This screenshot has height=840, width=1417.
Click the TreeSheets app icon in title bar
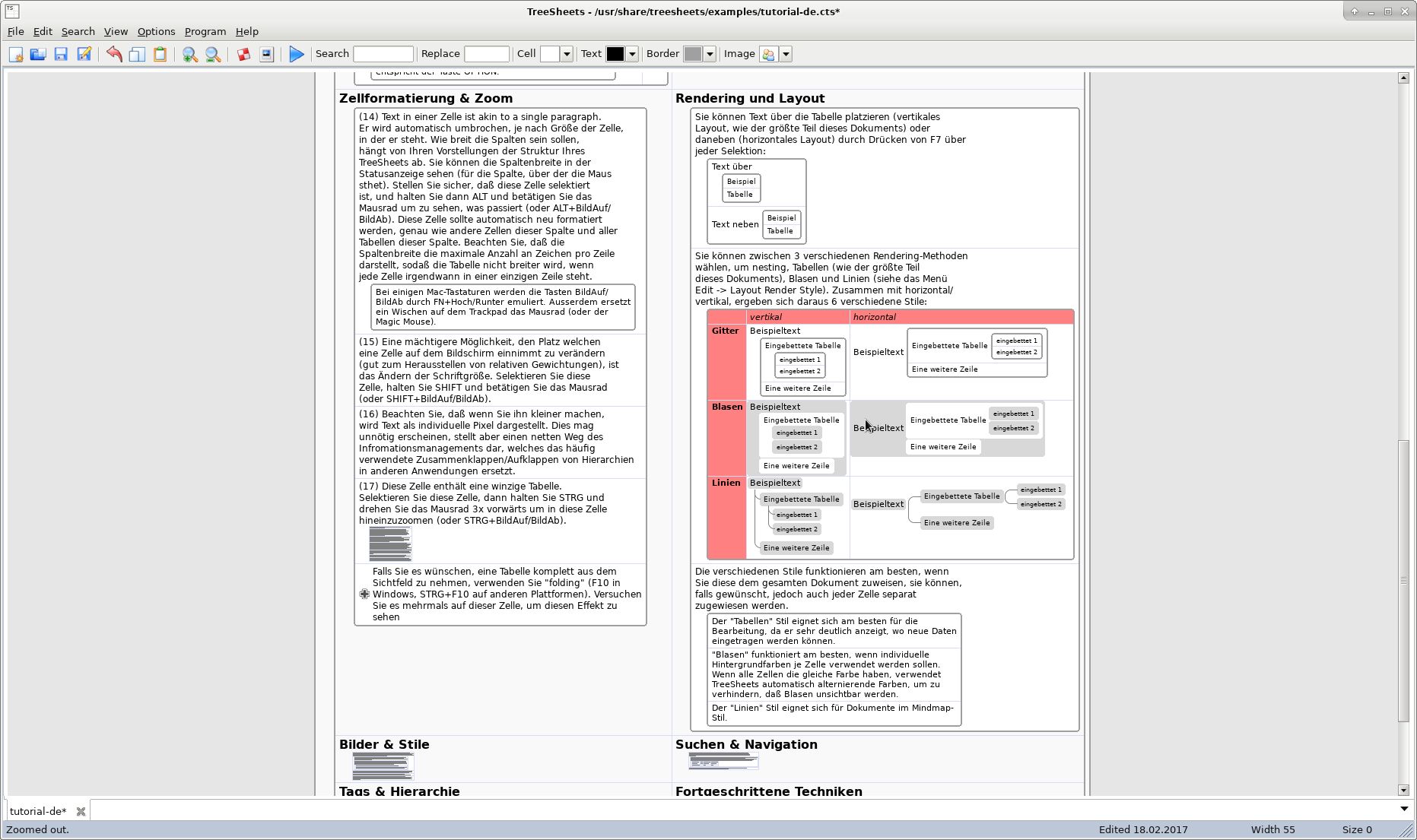12,11
